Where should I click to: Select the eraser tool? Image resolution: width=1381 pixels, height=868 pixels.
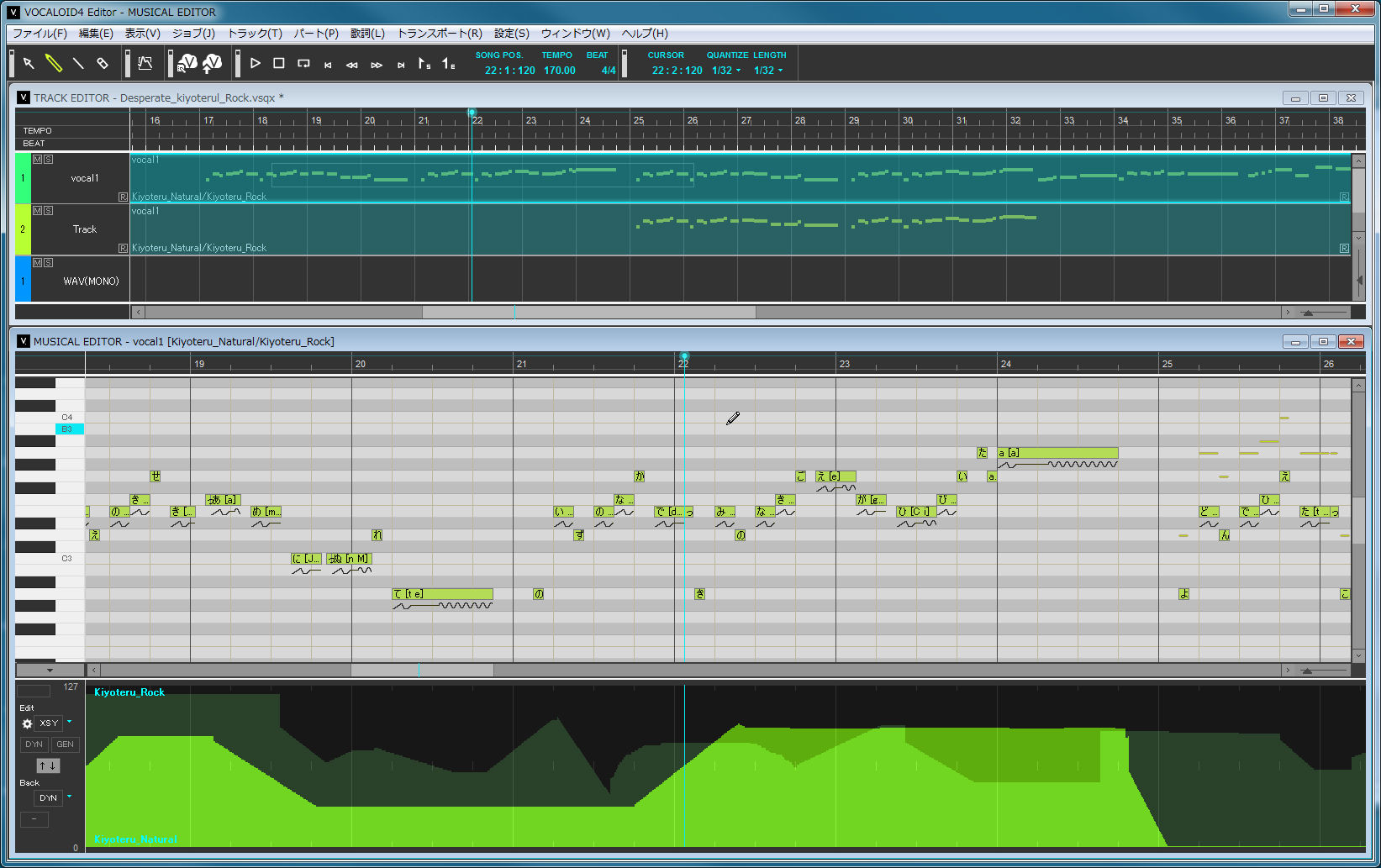click(103, 63)
